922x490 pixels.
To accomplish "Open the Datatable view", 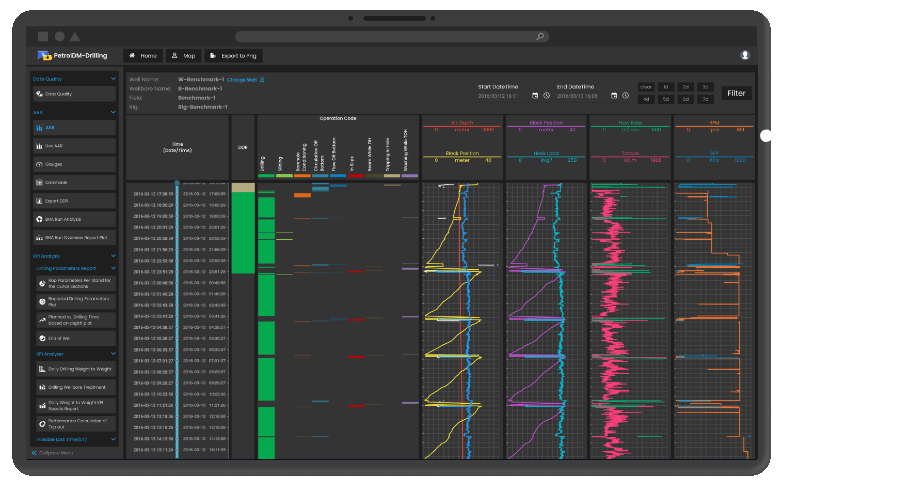I will (x=74, y=182).
